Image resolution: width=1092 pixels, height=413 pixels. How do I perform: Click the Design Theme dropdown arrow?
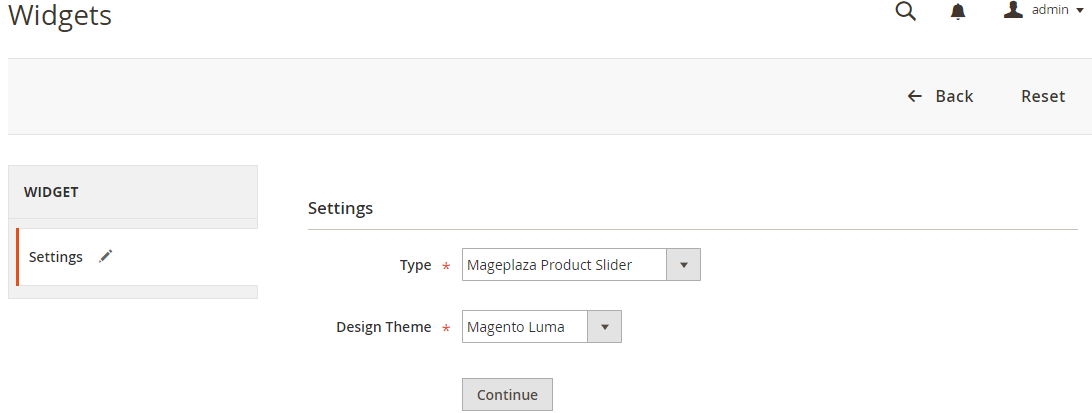[604, 327]
